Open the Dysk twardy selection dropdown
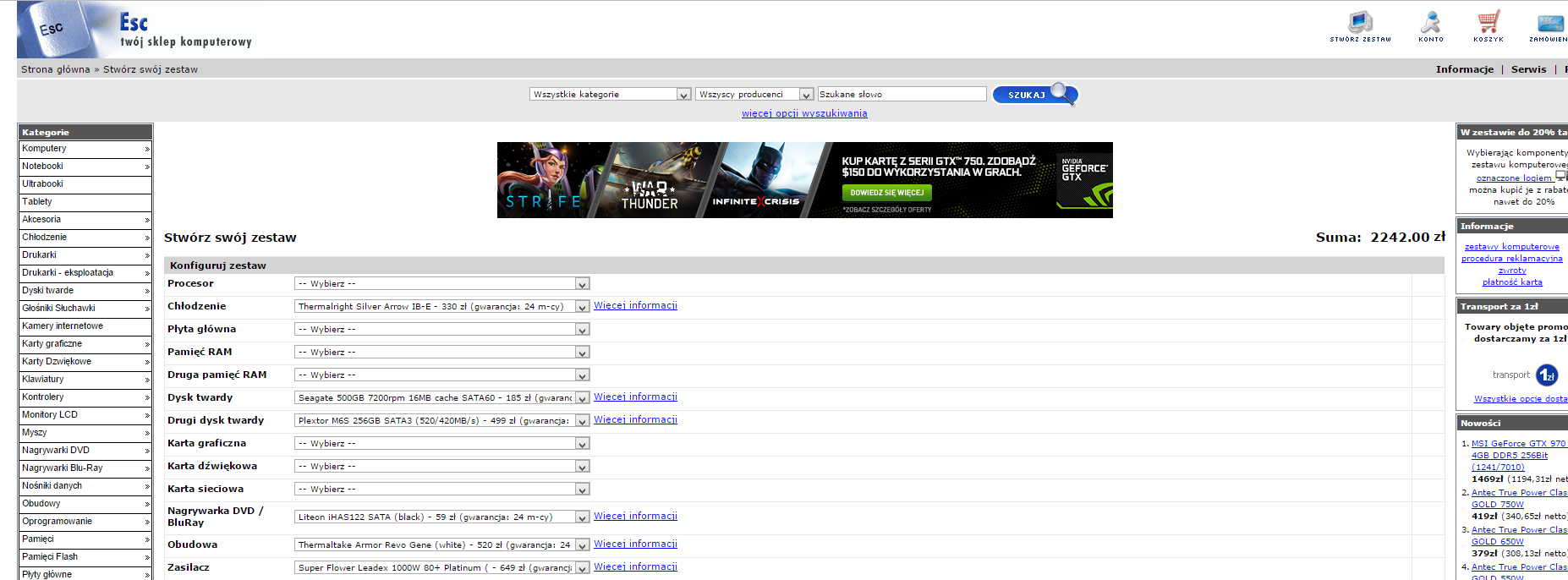This screenshot has width=1568, height=580. 441,398
